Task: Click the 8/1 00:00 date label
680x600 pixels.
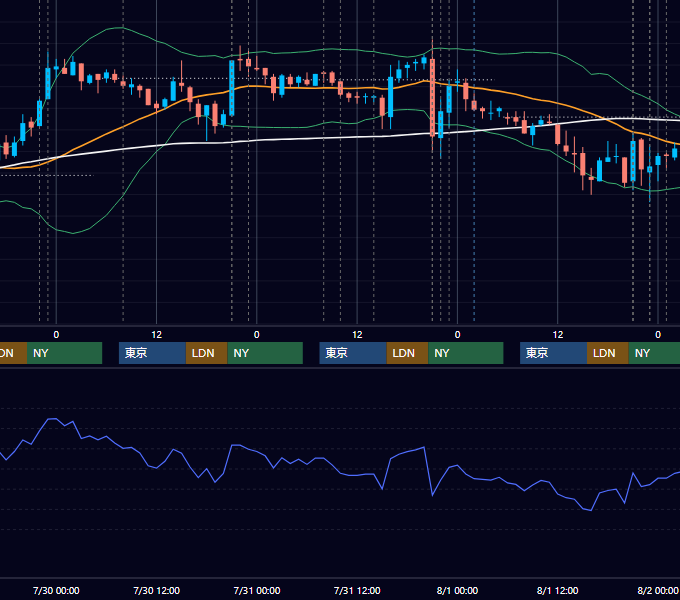Action: (457, 590)
